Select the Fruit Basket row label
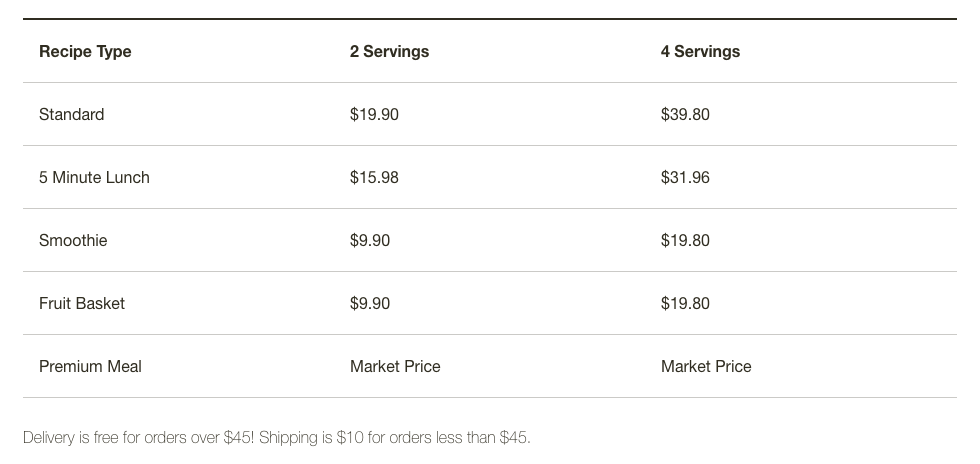980x464 pixels. pos(82,303)
